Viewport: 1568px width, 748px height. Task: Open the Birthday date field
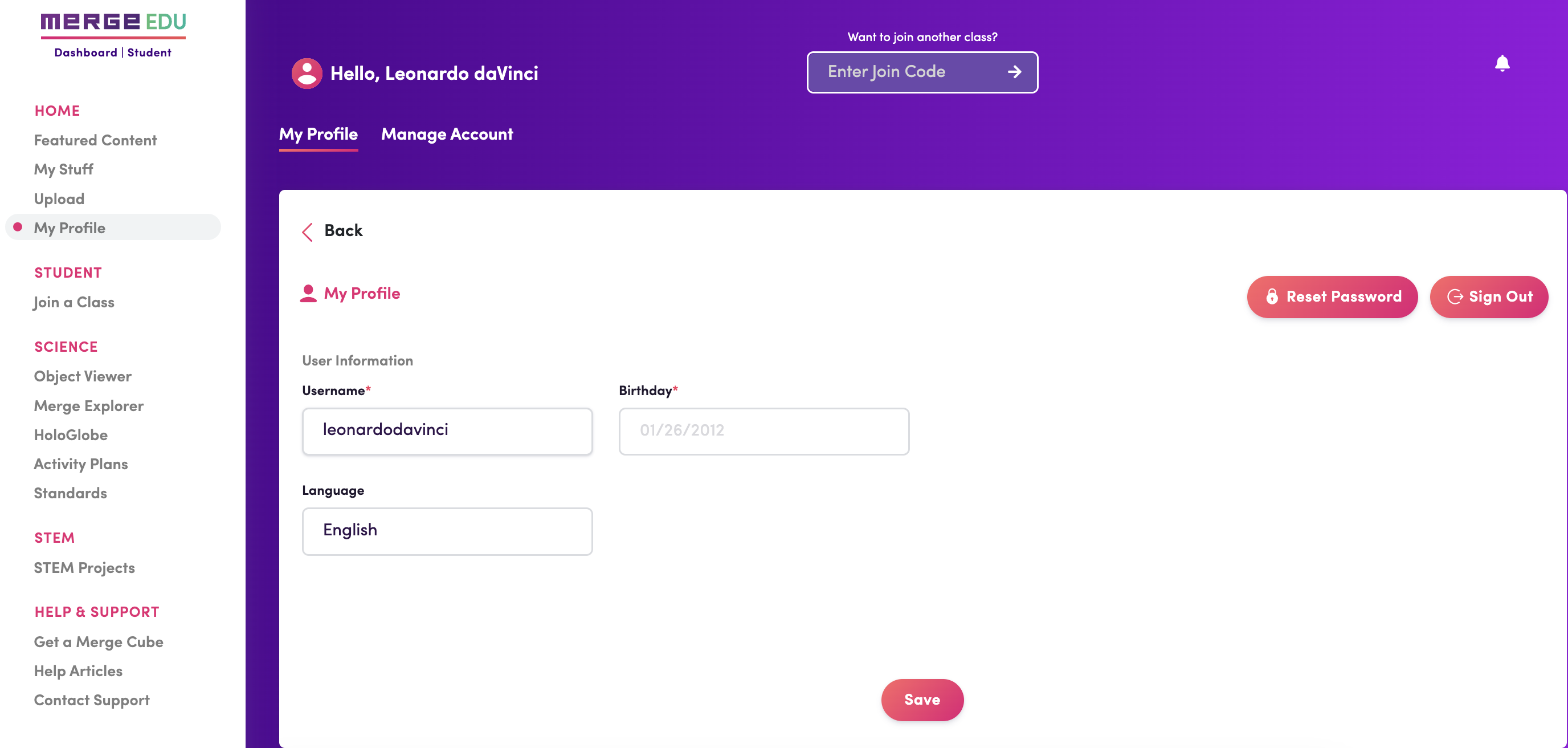764,431
